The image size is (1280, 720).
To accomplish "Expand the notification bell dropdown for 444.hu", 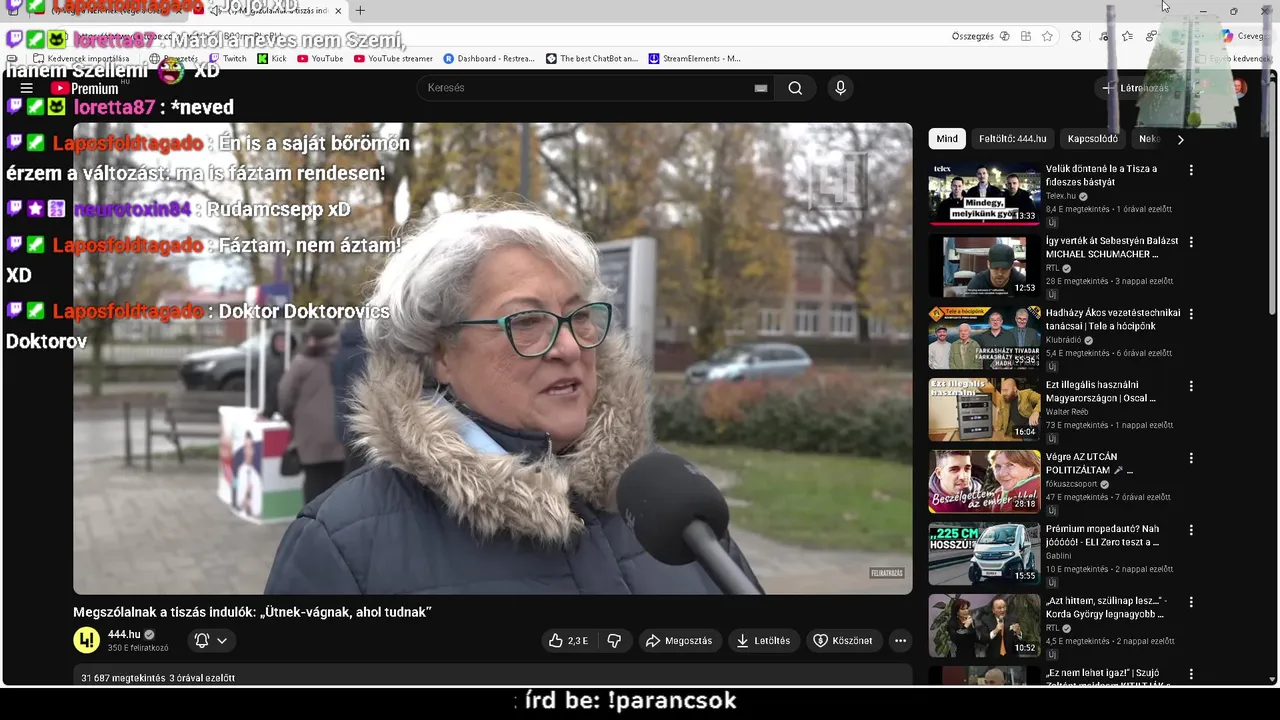I will (211, 641).
